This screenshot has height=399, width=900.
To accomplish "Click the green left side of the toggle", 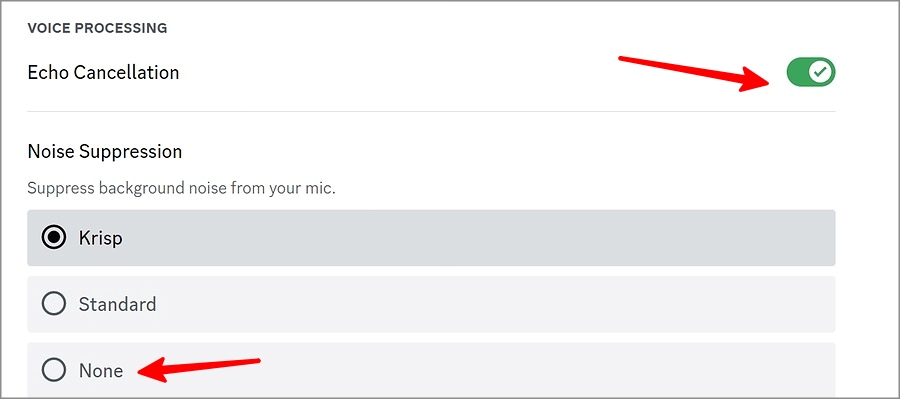I will pos(798,72).
